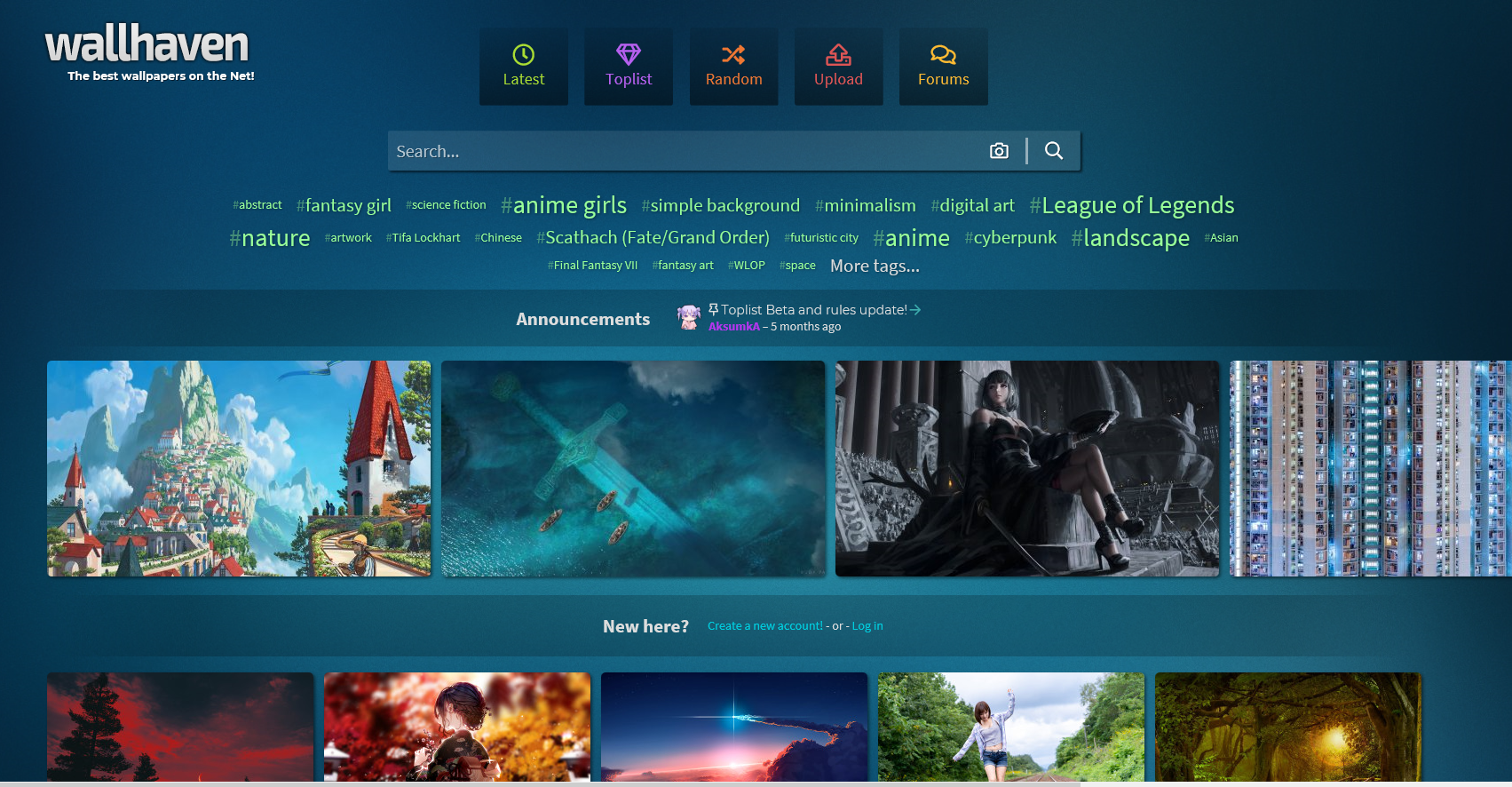1512x787 pixels.
Task: Select the #WLOP tag
Action: tap(746, 266)
